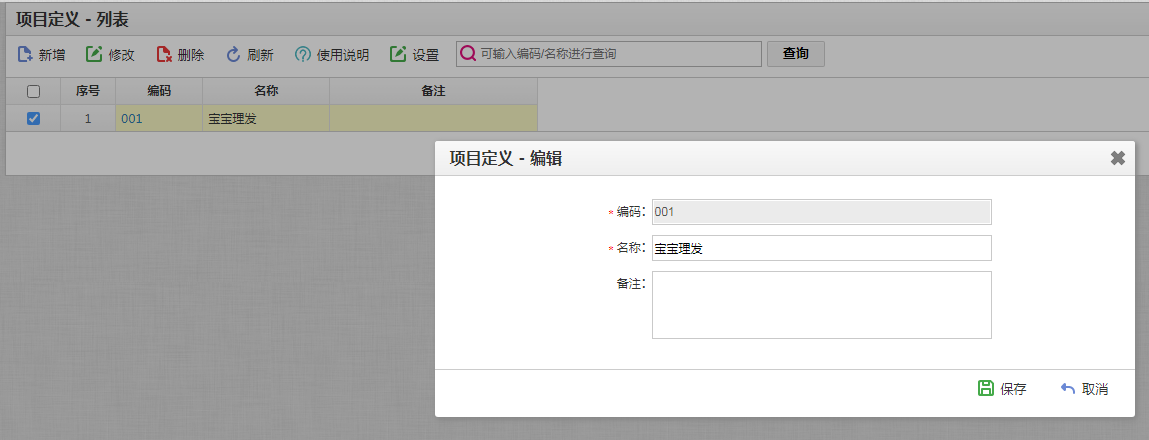Click the magnifier icon in search box
The image size is (1149, 440).
click(468, 54)
